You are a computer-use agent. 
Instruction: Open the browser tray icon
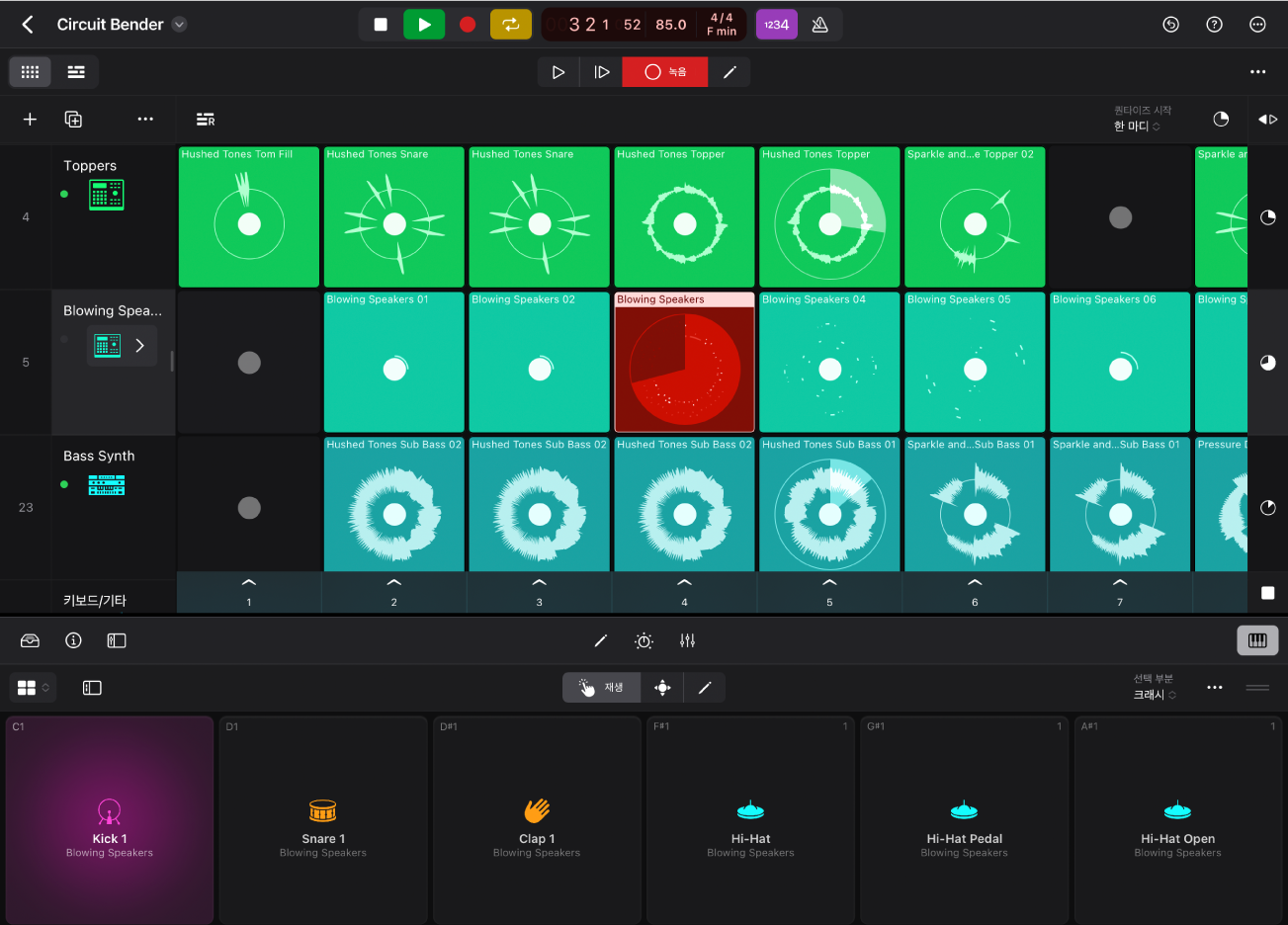click(x=30, y=640)
